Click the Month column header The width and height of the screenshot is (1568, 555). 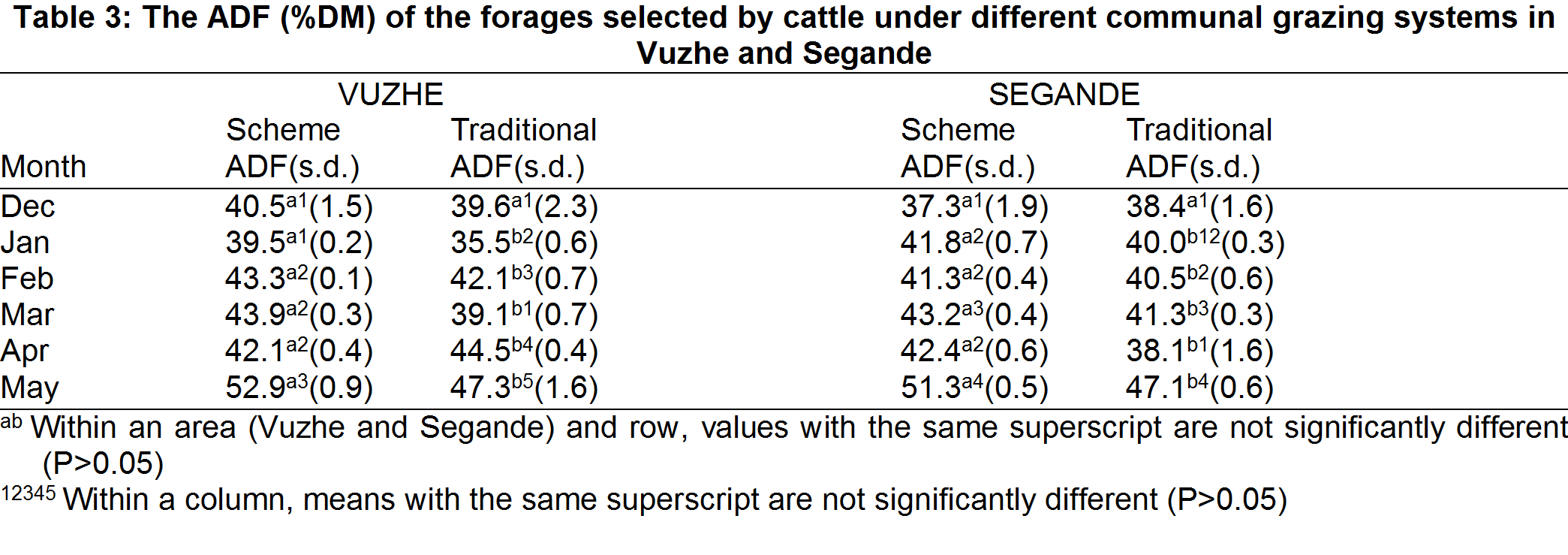point(44,167)
